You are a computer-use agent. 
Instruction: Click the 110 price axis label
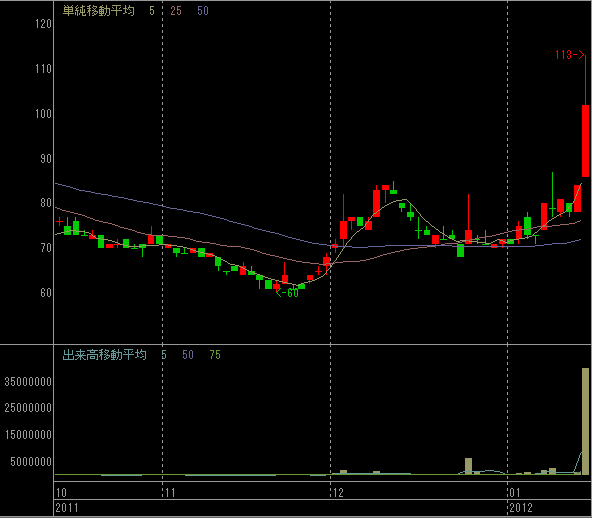[x=43, y=69]
